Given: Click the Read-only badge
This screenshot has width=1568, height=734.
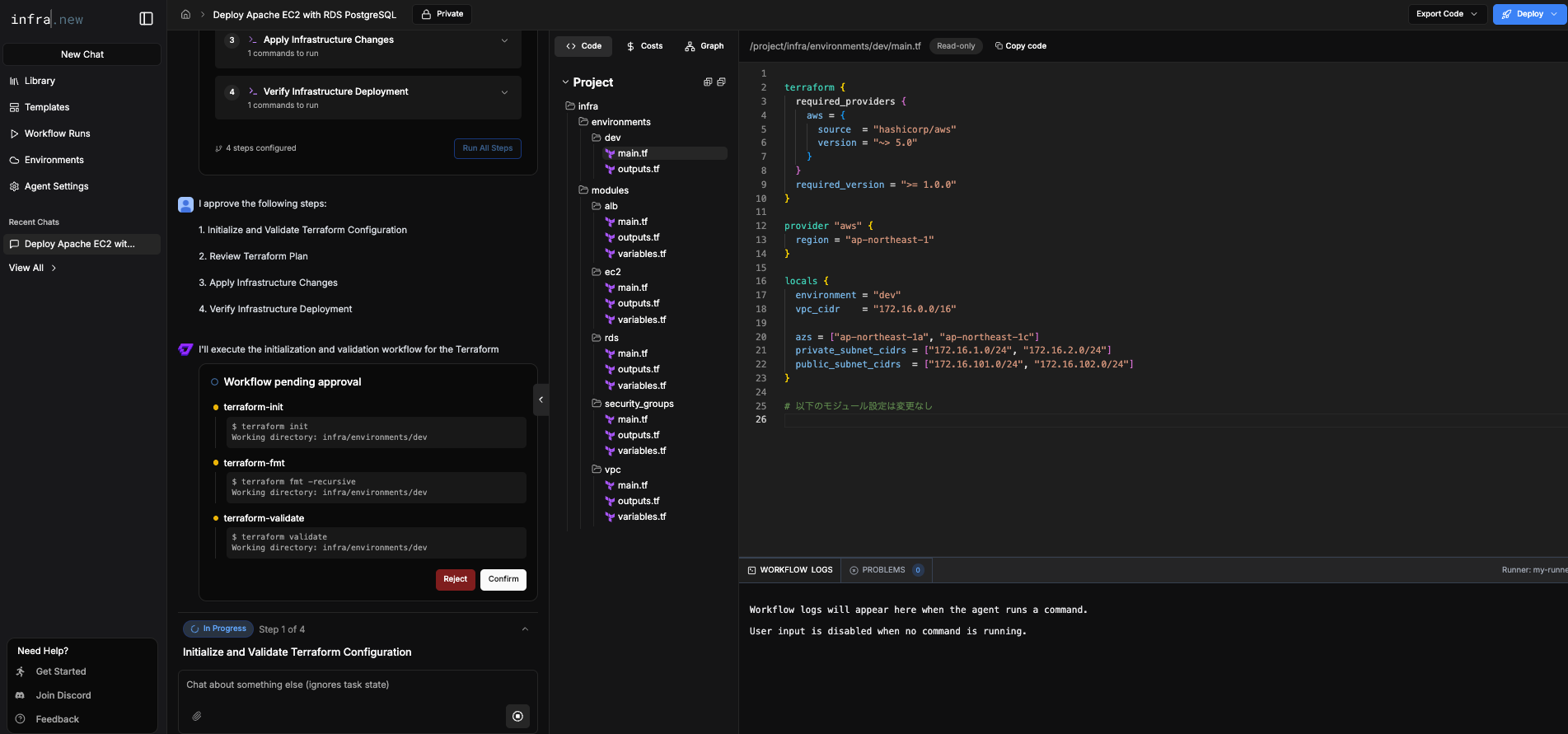Looking at the screenshot, I should [x=956, y=46].
